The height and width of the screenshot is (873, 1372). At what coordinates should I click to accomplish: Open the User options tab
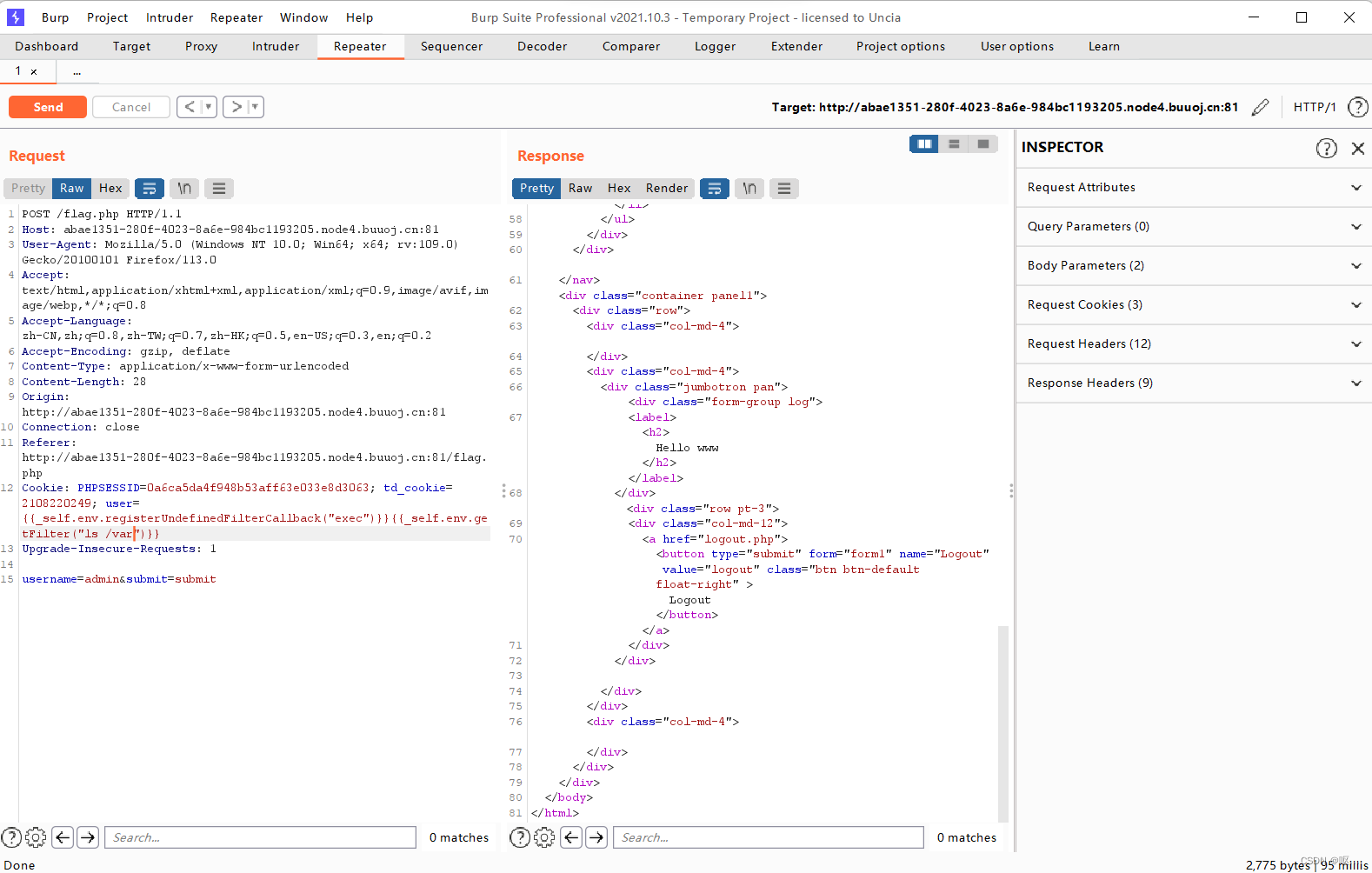(1016, 46)
